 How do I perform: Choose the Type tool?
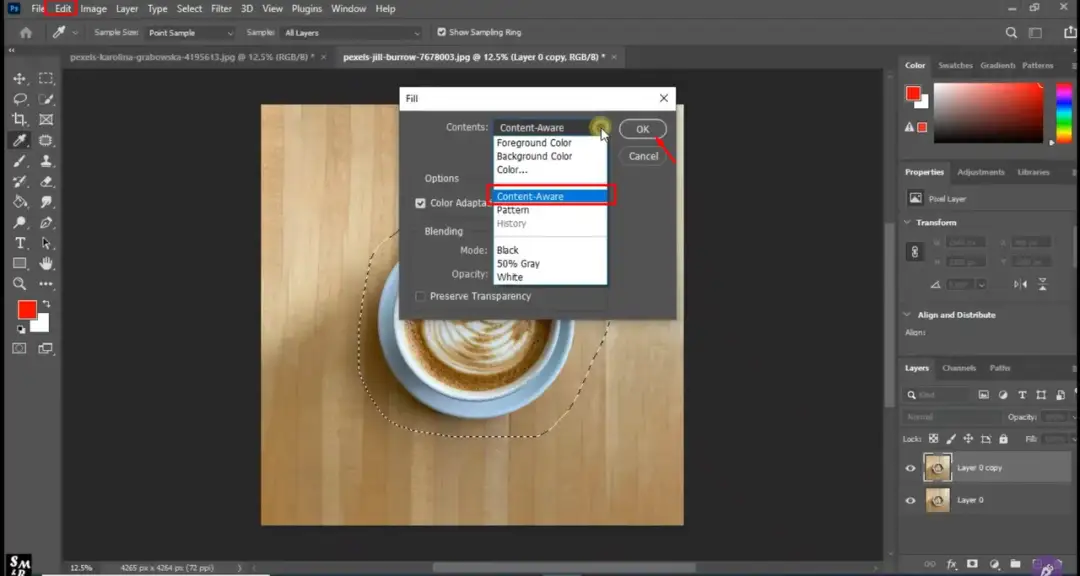click(18, 242)
